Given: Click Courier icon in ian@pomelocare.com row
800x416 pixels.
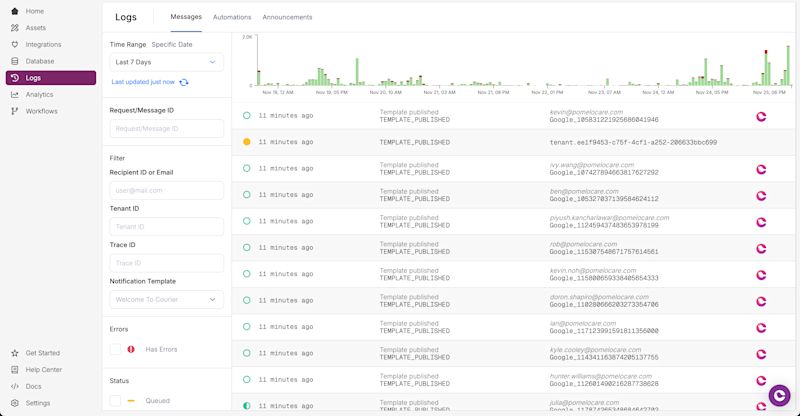Looking at the screenshot, I should (x=761, y=328).
